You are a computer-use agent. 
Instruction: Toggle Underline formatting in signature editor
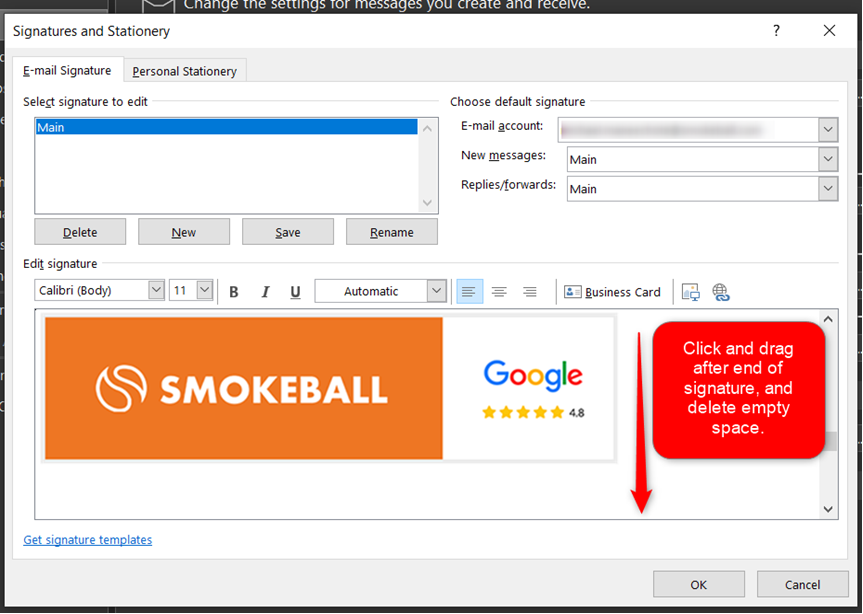coord(295,292)
